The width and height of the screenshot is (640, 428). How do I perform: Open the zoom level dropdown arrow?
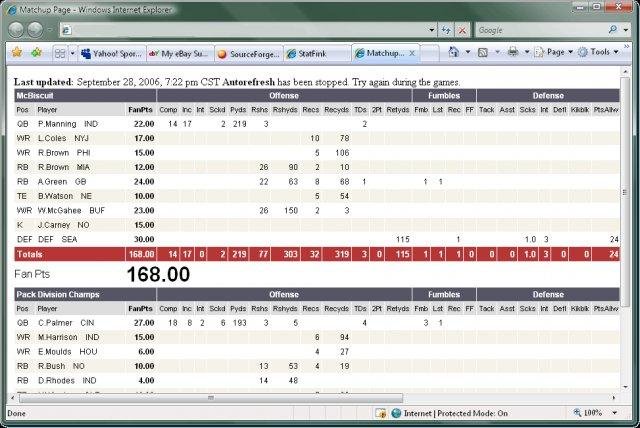pos(615,413)
